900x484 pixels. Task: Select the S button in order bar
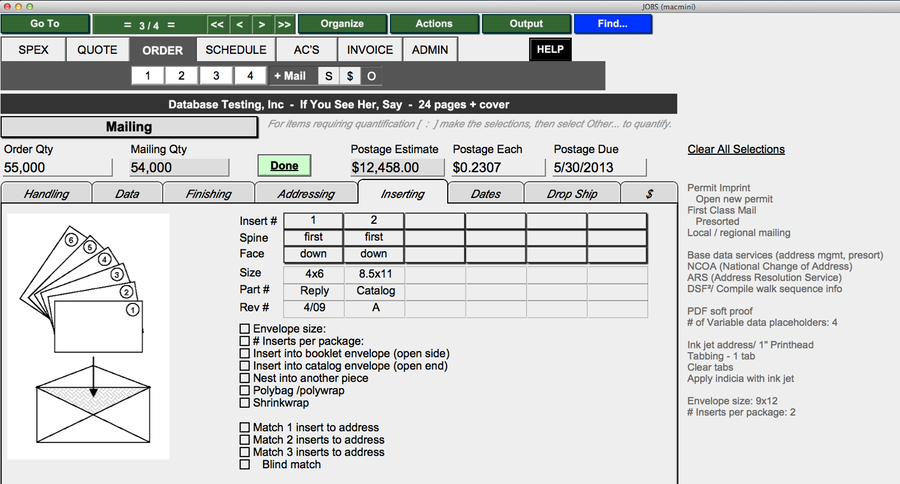coord(328,76)
